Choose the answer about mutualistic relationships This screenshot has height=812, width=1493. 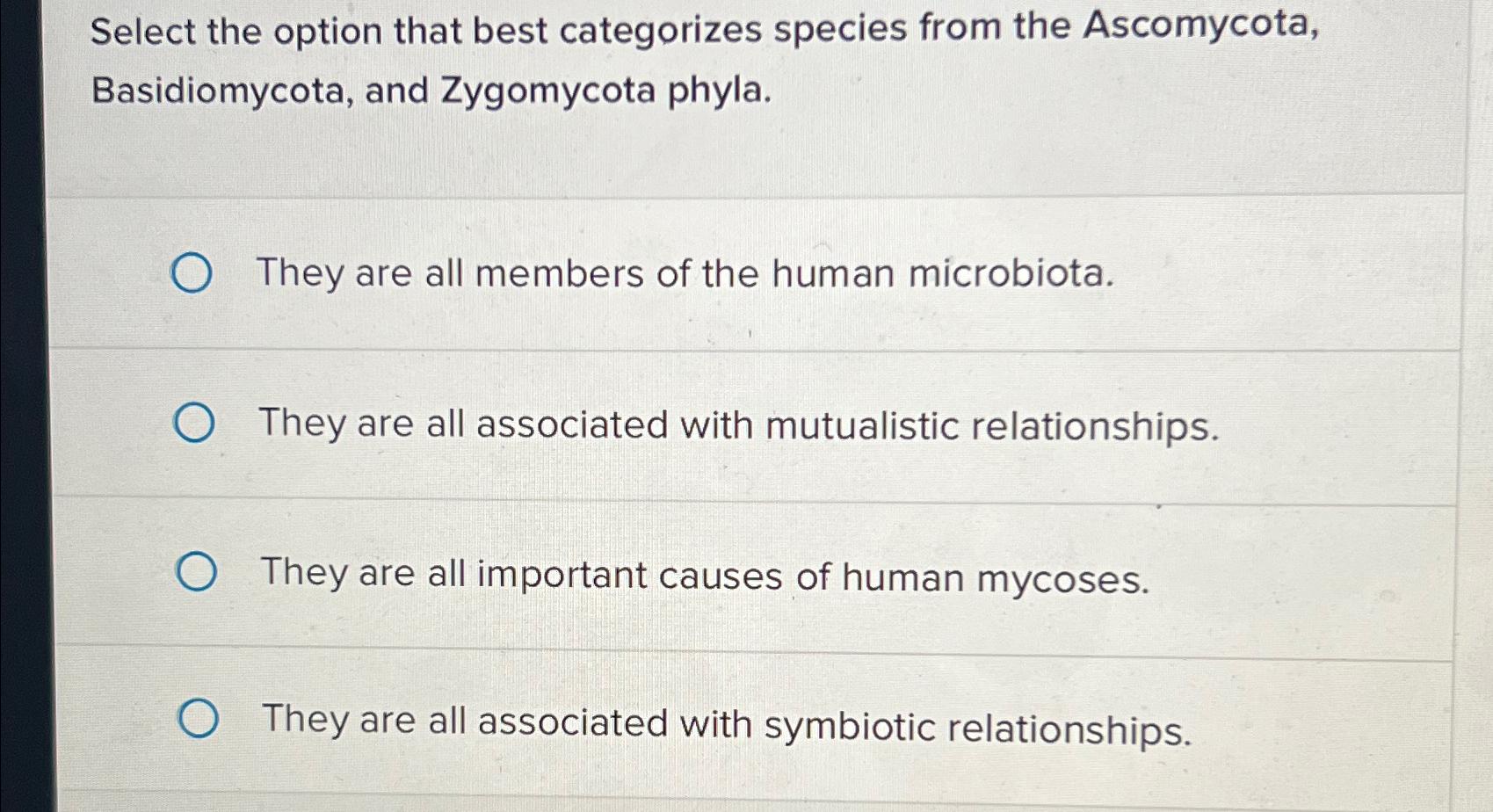point(738,426)
